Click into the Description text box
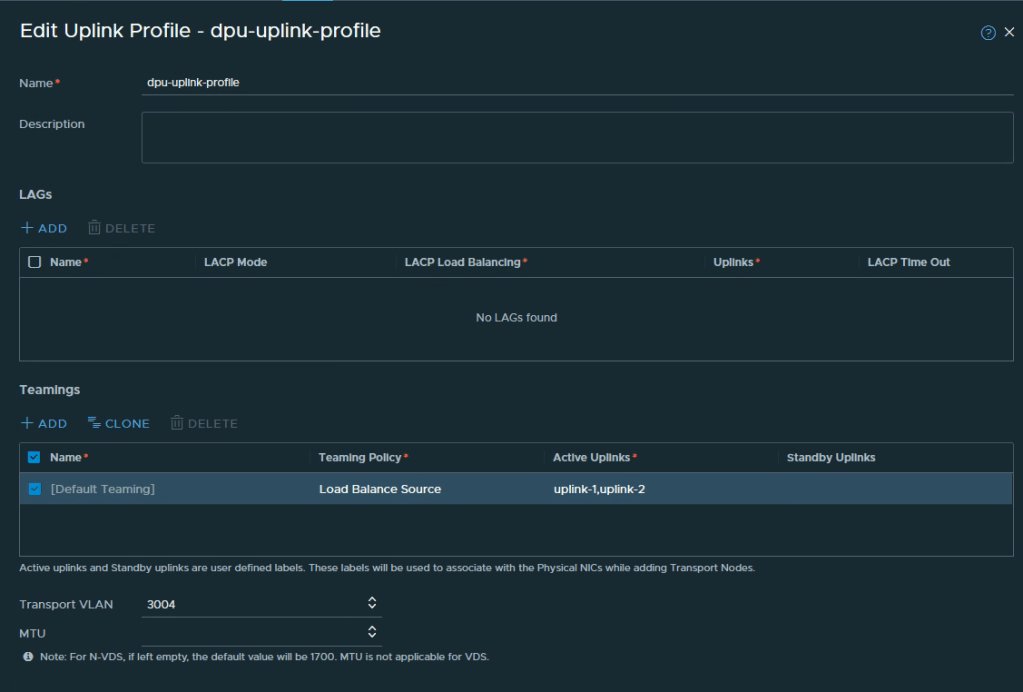 click(x=578, y=137)
